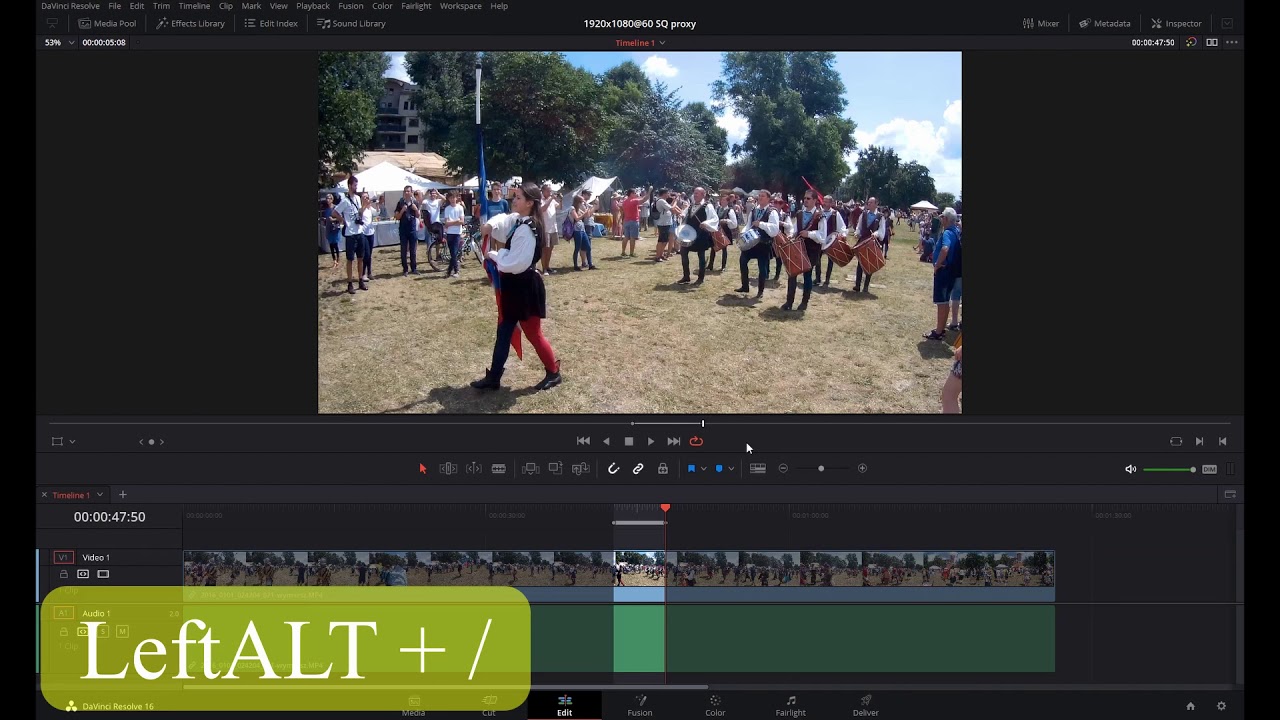Jump to first frame in transport controls
The image size is (1280, 720).
click(583, 441)
